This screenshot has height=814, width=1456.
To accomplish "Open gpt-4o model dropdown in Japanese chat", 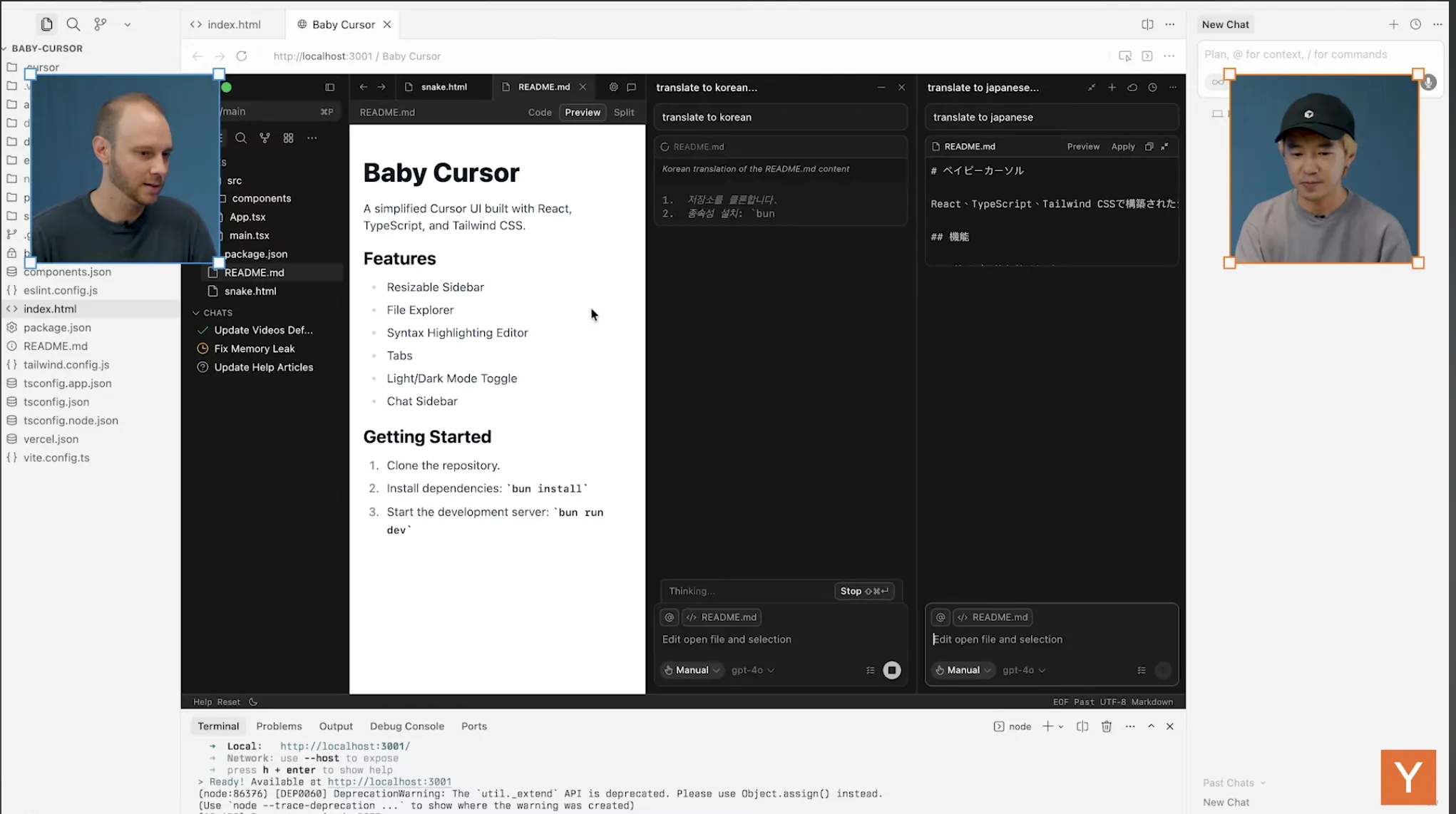I will (1024, 670).
